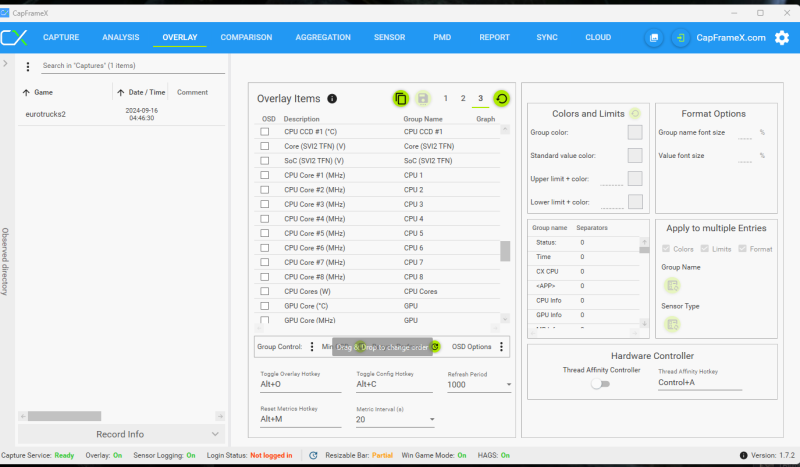Click the captures list horizontal scrollbar
This screenshot has height=467, width=800.
[x=64, y=416]
